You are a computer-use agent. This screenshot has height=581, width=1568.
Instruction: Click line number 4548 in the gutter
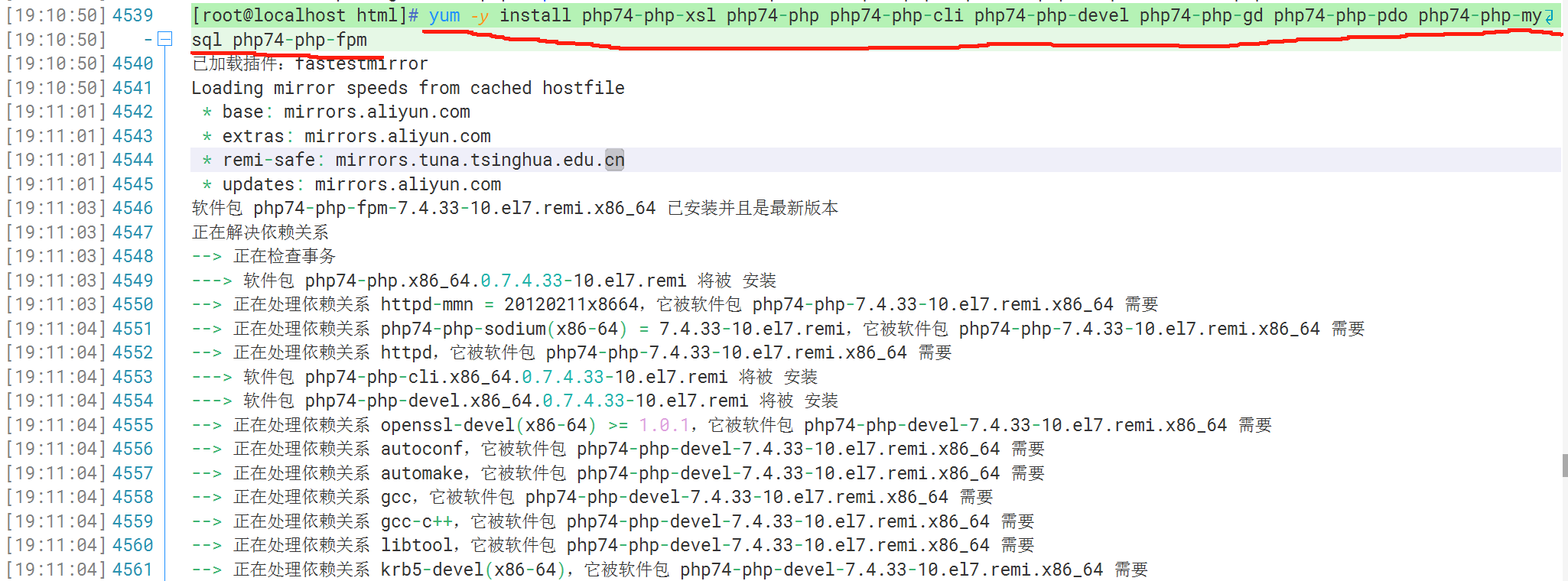(133, 256)
